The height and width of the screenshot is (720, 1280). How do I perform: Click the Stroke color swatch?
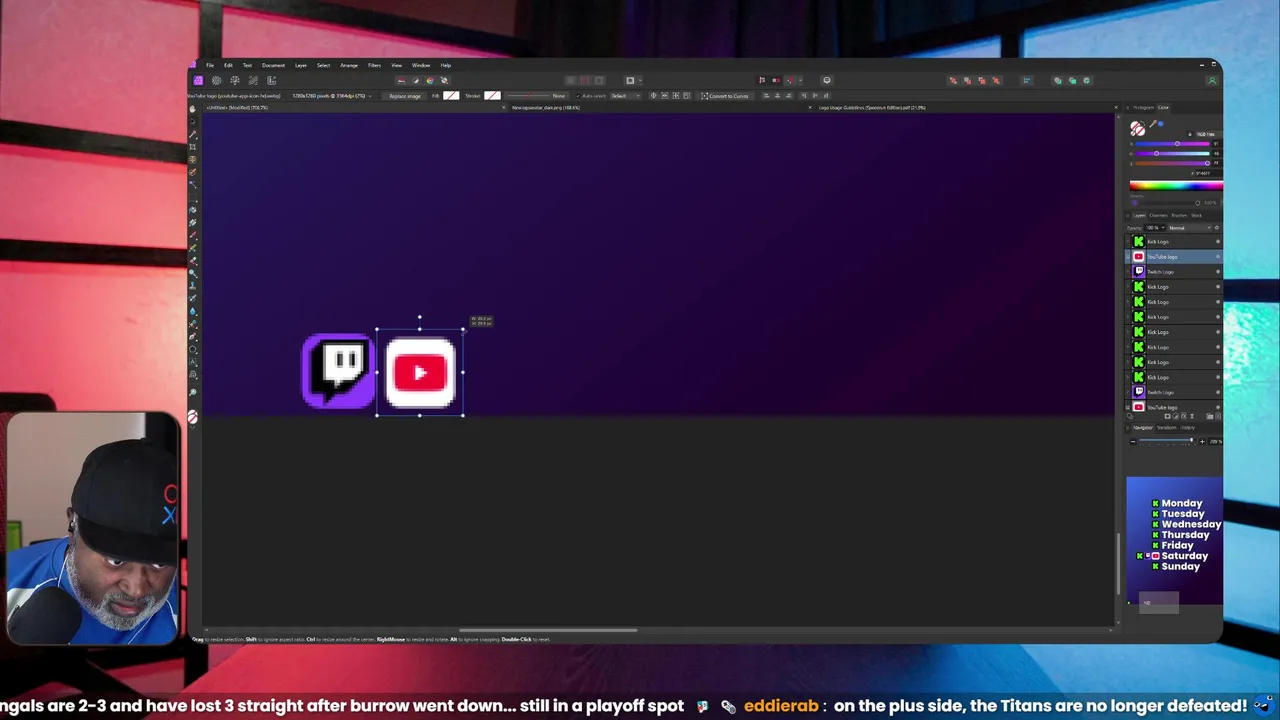tap(492, 96)
